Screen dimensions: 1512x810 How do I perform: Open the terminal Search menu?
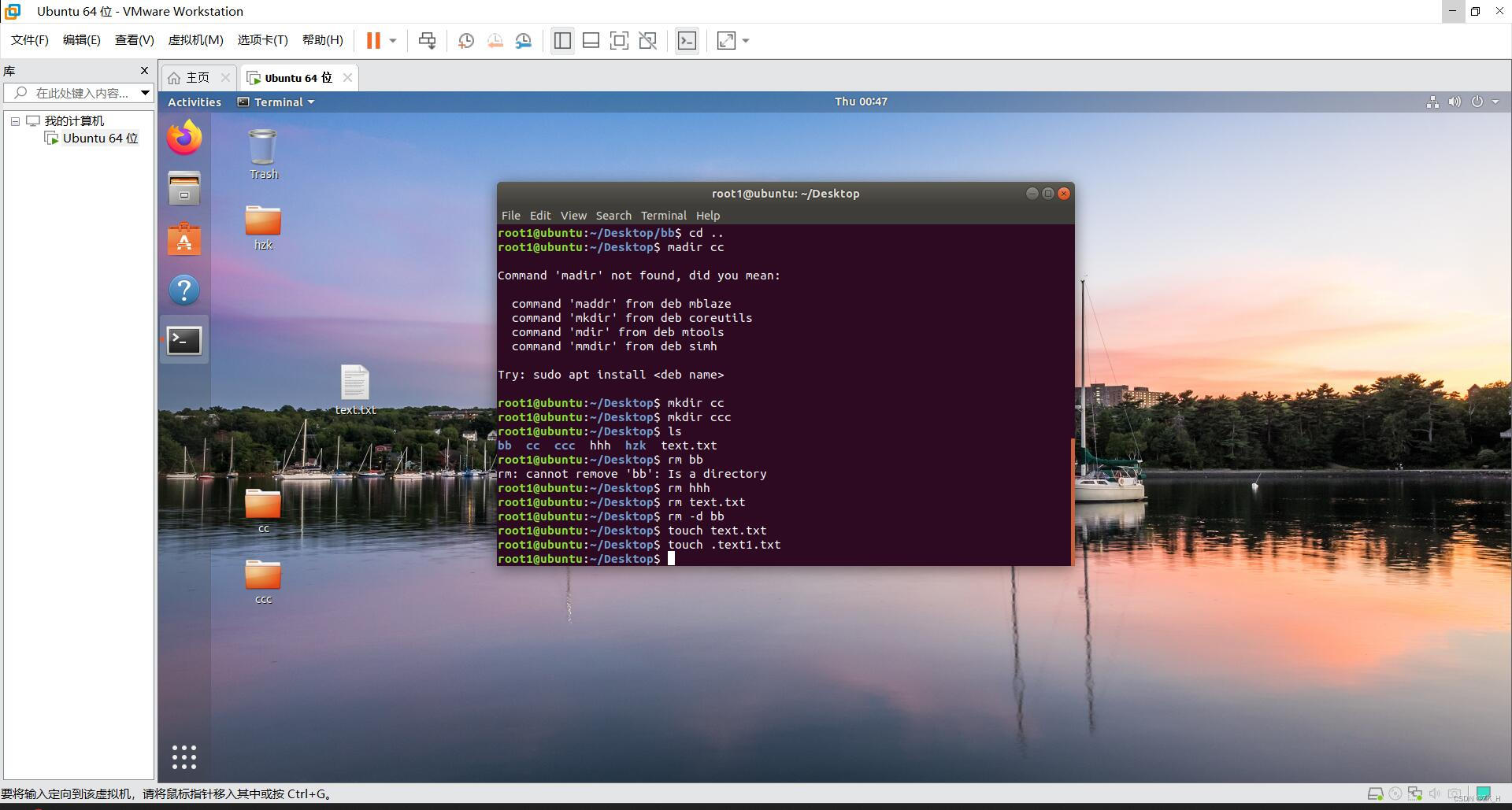(613, 216)
